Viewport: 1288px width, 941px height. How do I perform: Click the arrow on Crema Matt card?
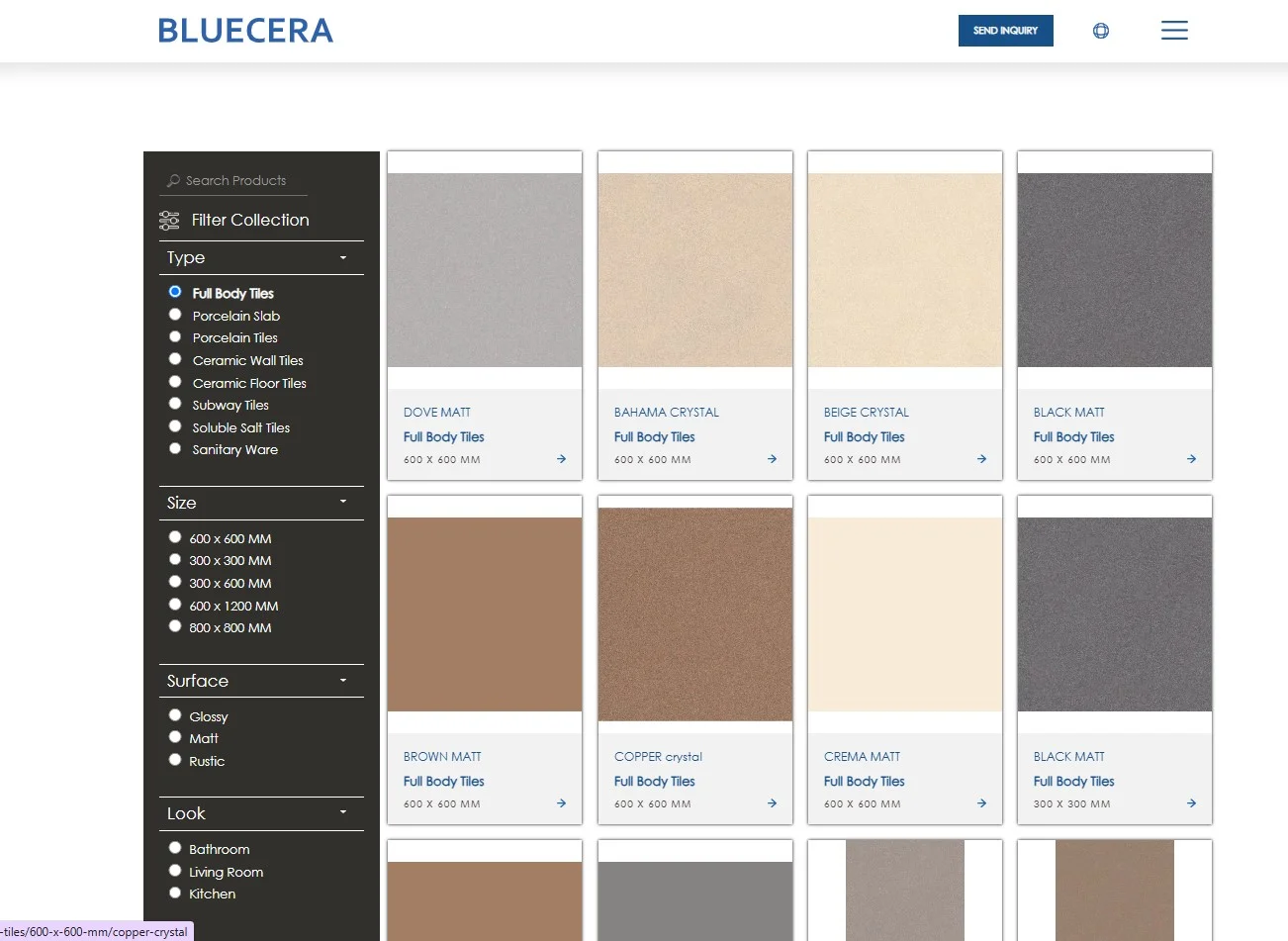tap(981, 803)
